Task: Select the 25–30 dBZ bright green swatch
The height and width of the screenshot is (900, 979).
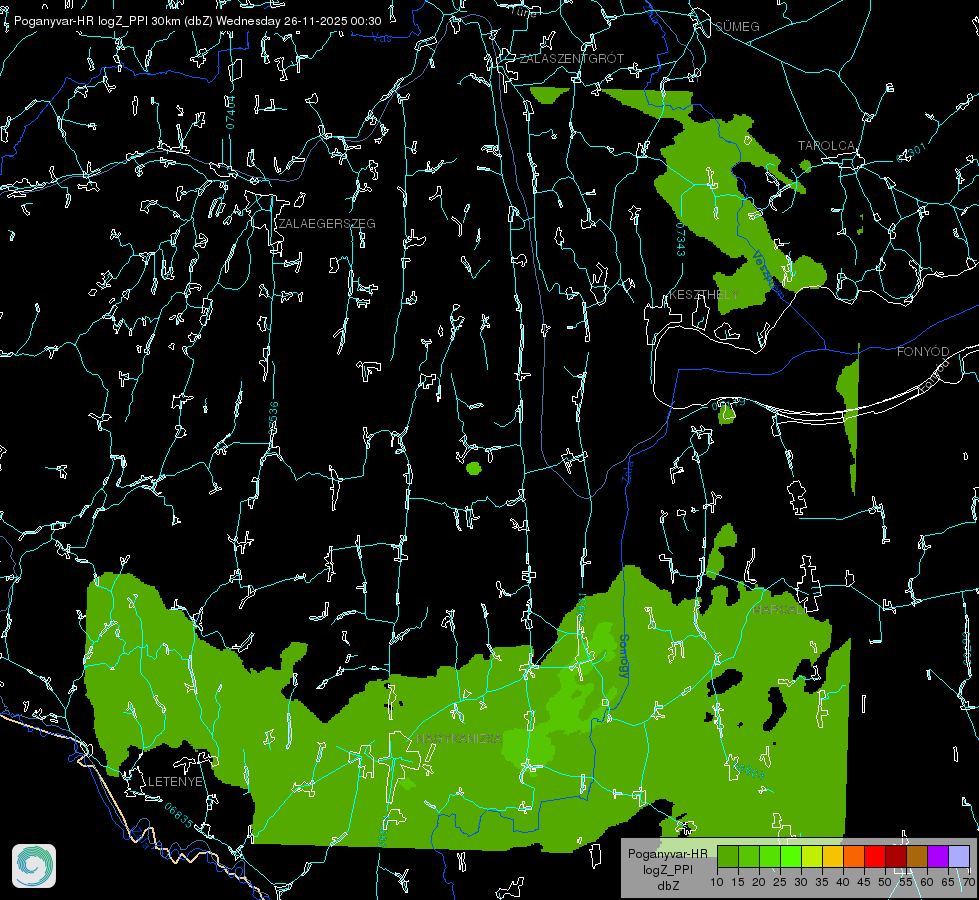Action: point(791,856)
